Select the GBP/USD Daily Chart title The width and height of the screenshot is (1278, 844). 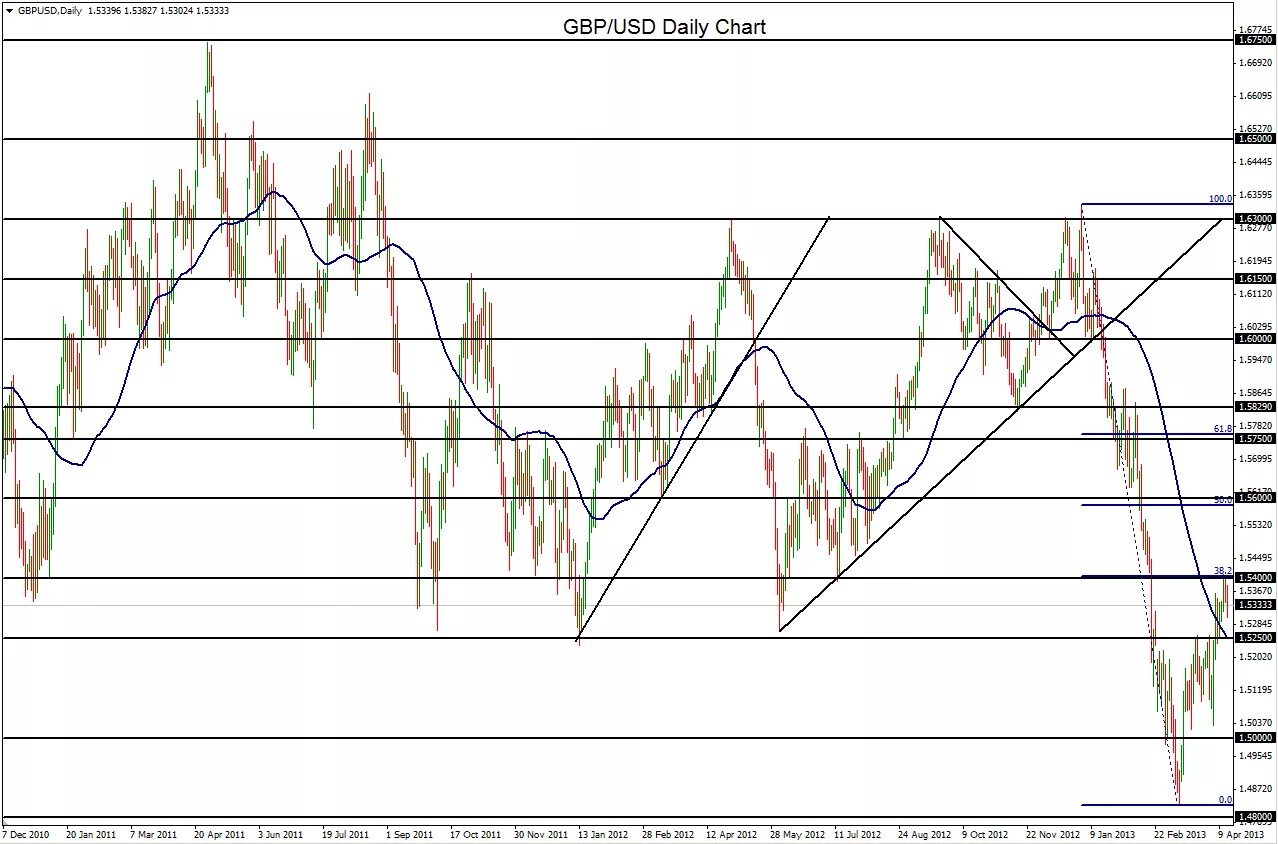click(x=664, y=27)
